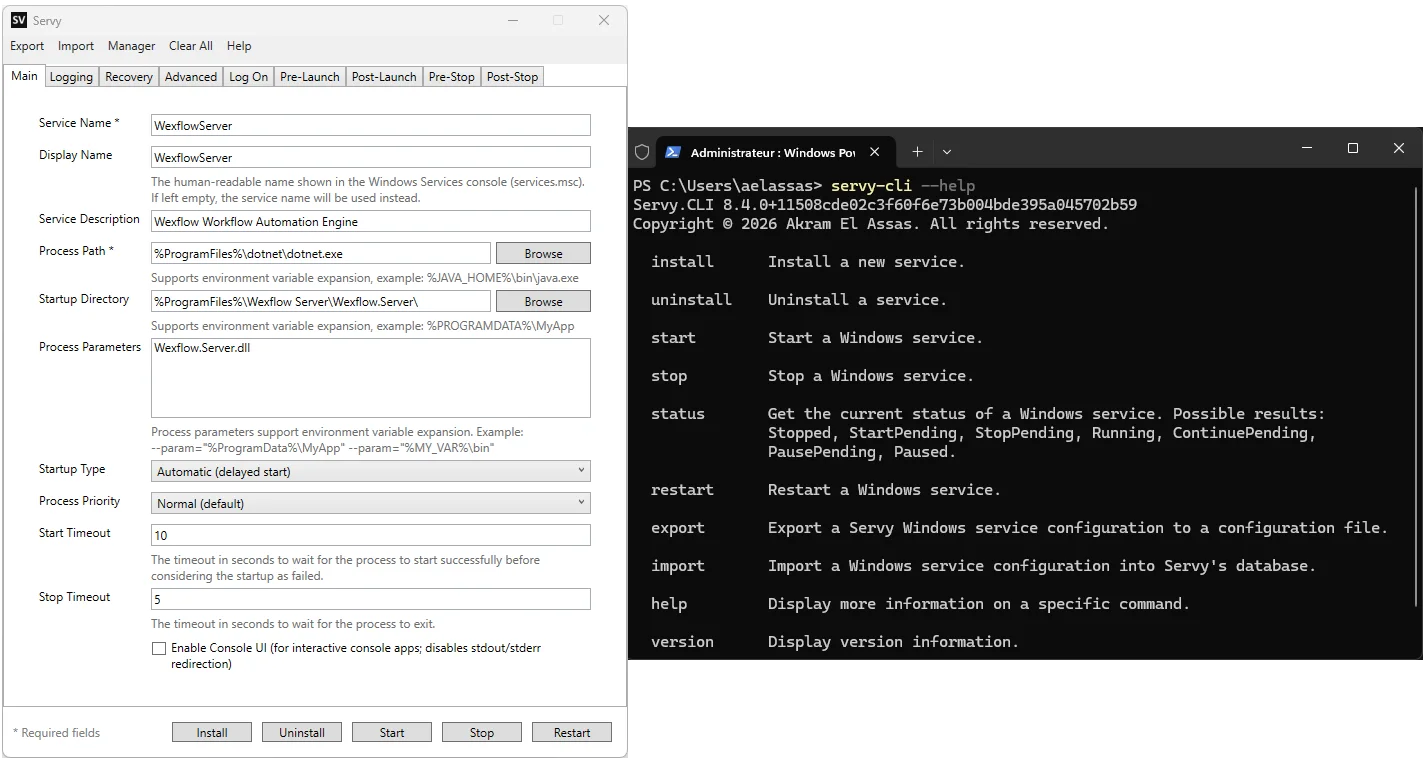1424x766 pixels.
Task: Click the Start service button
Action: pyautogui.click(x=392, y=733)
